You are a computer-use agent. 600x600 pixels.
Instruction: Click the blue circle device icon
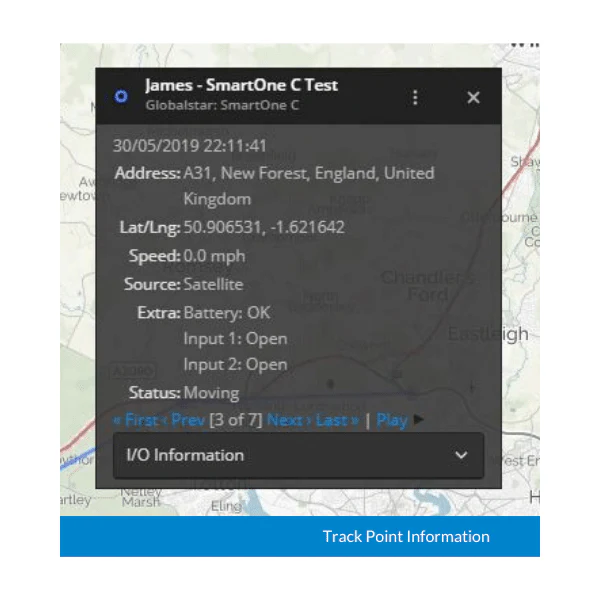pos(121,96)
